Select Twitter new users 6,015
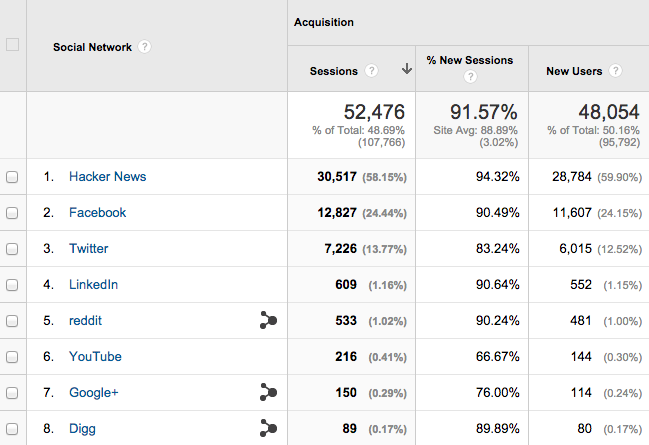 tap(575, 249)
